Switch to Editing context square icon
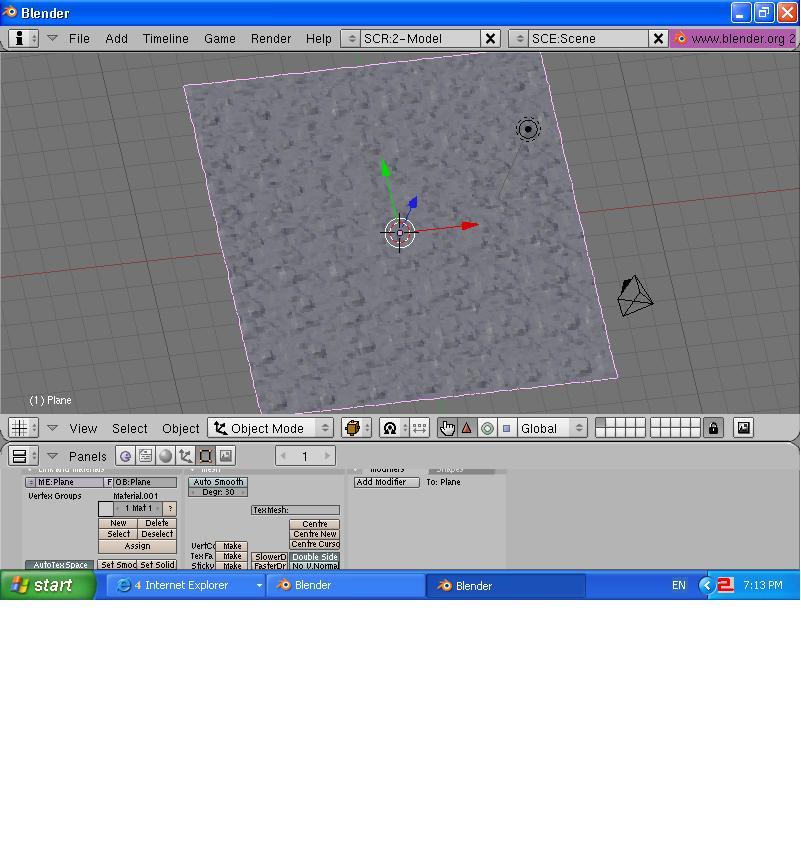Image resolution: width=801 pixels, height=864 pixels. (205, 456)
